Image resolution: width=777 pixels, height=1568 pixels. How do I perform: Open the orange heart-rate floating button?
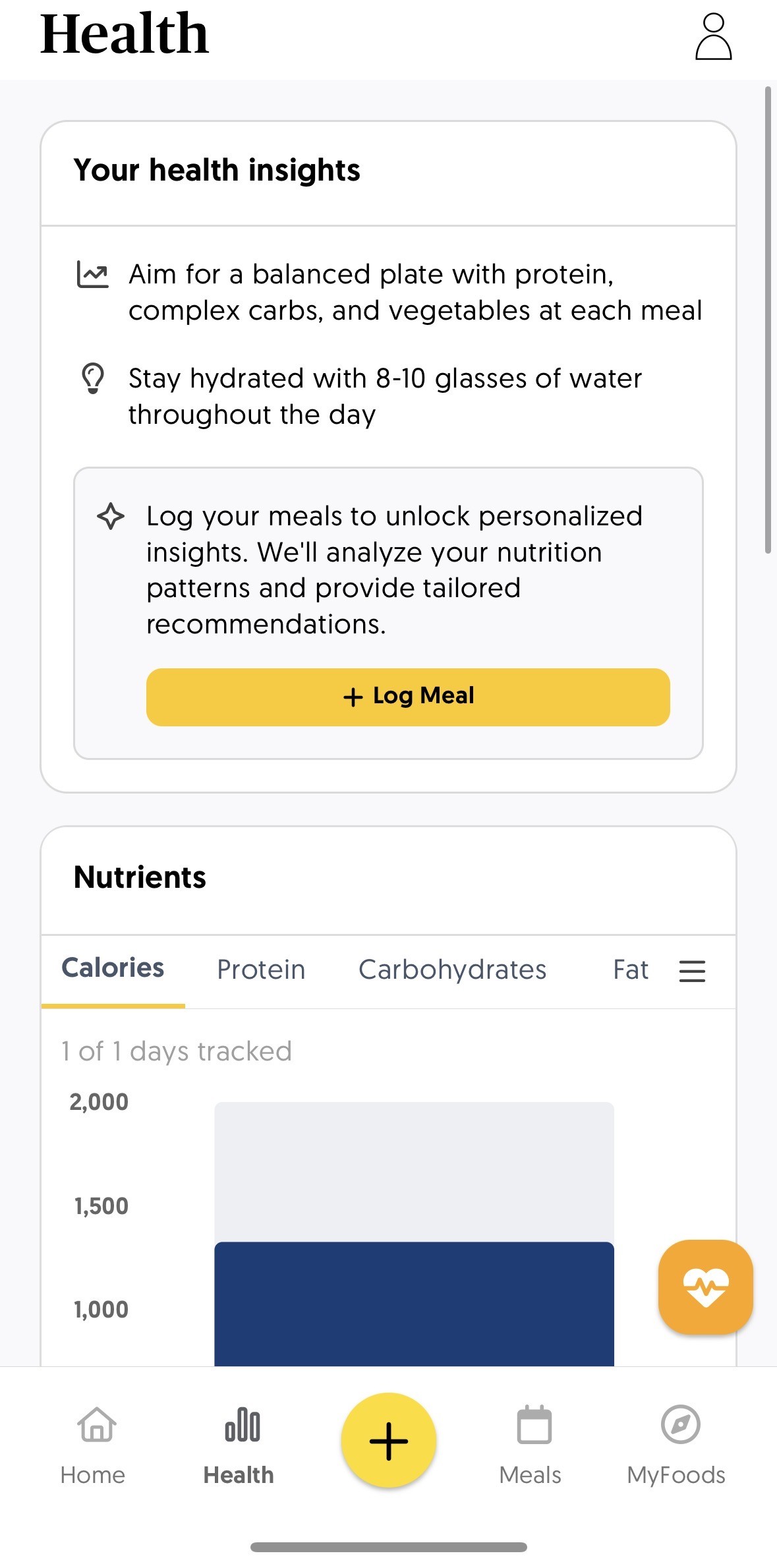click(x=705, y=1287)
